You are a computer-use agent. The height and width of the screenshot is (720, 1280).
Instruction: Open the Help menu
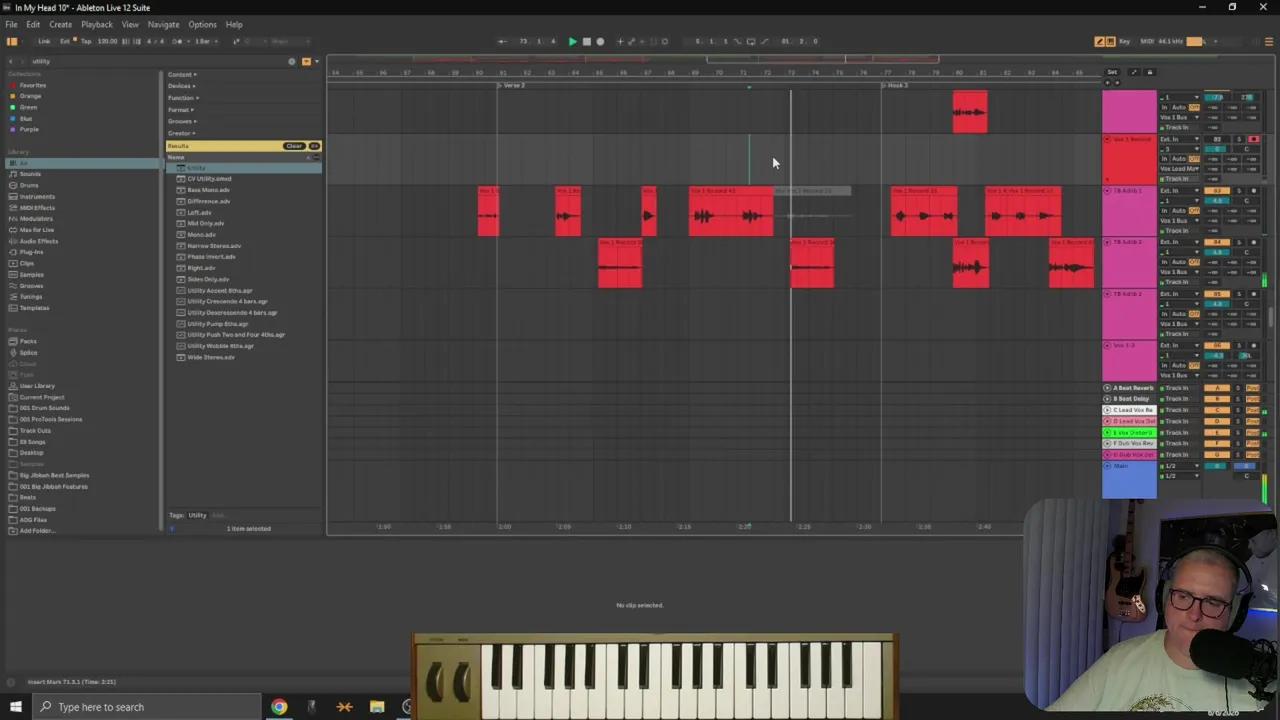(234, 24)
